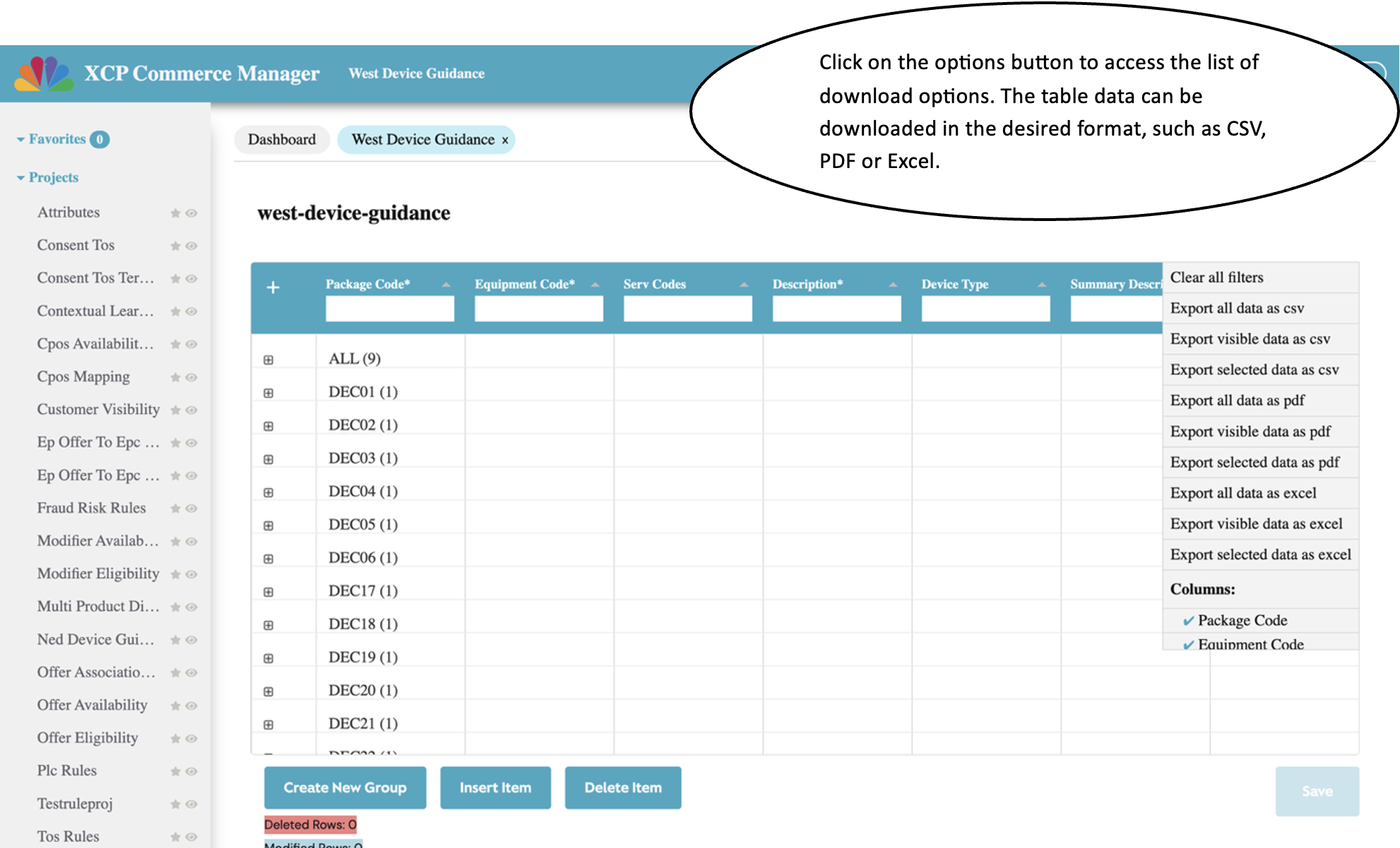
Task: Expand the DEC18 (1) group row
Action: tap(268, 625)
